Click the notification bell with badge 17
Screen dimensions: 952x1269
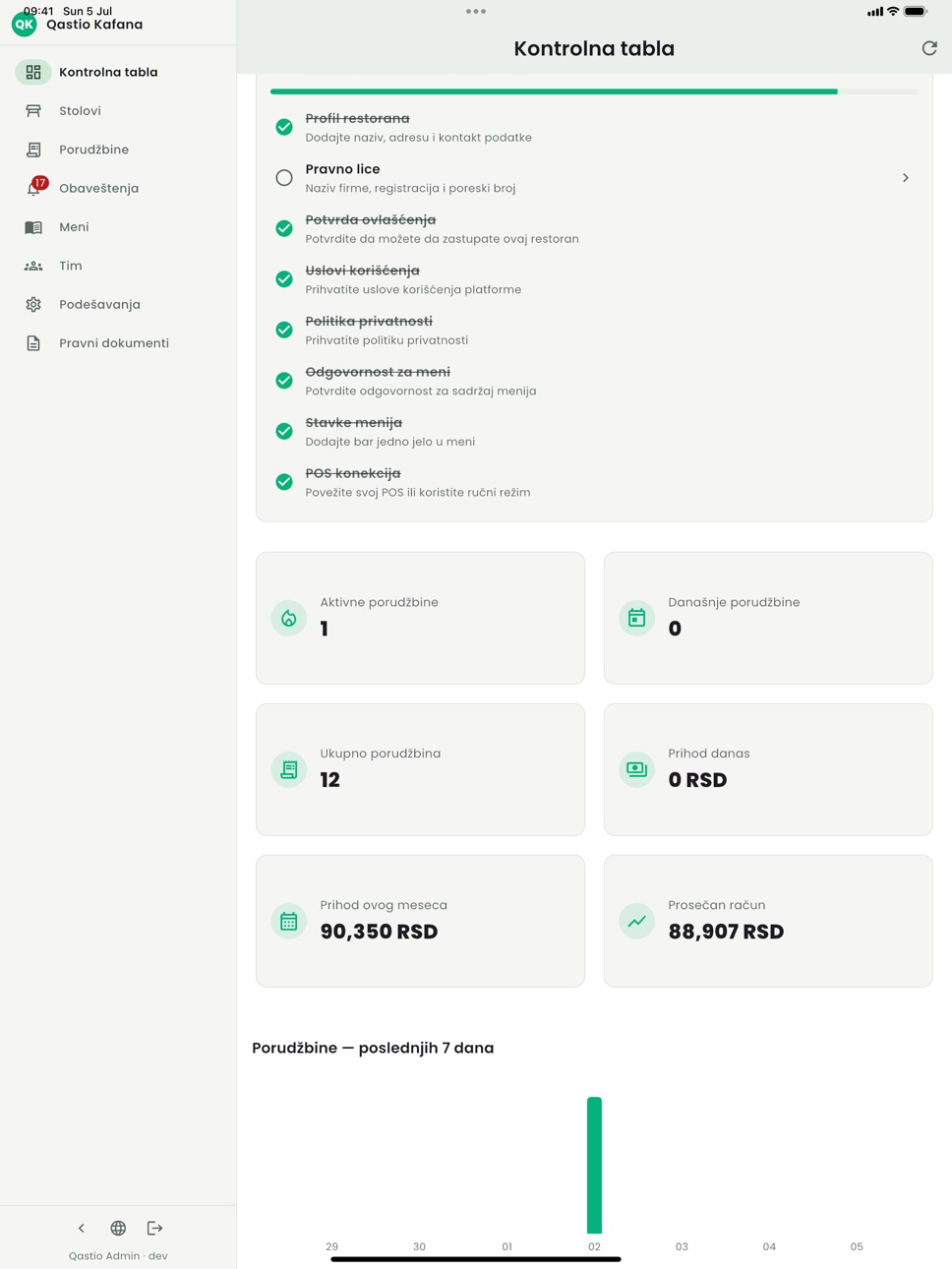pos(35,187)
